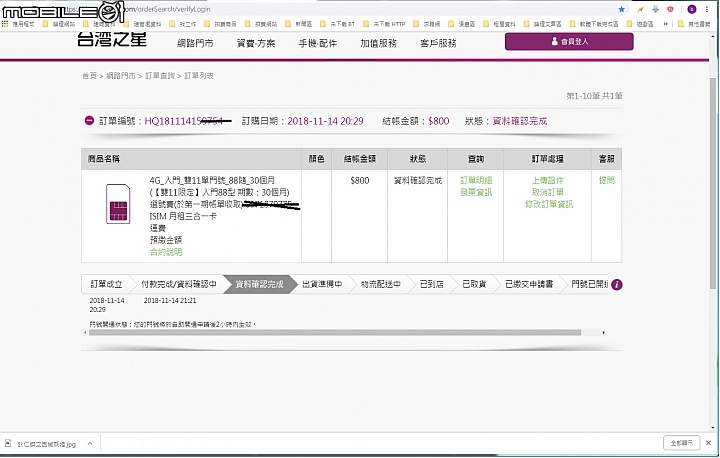Click the 首頁 breadcrumb link
This screenshot has height=458, width=720.
point(89,76)
